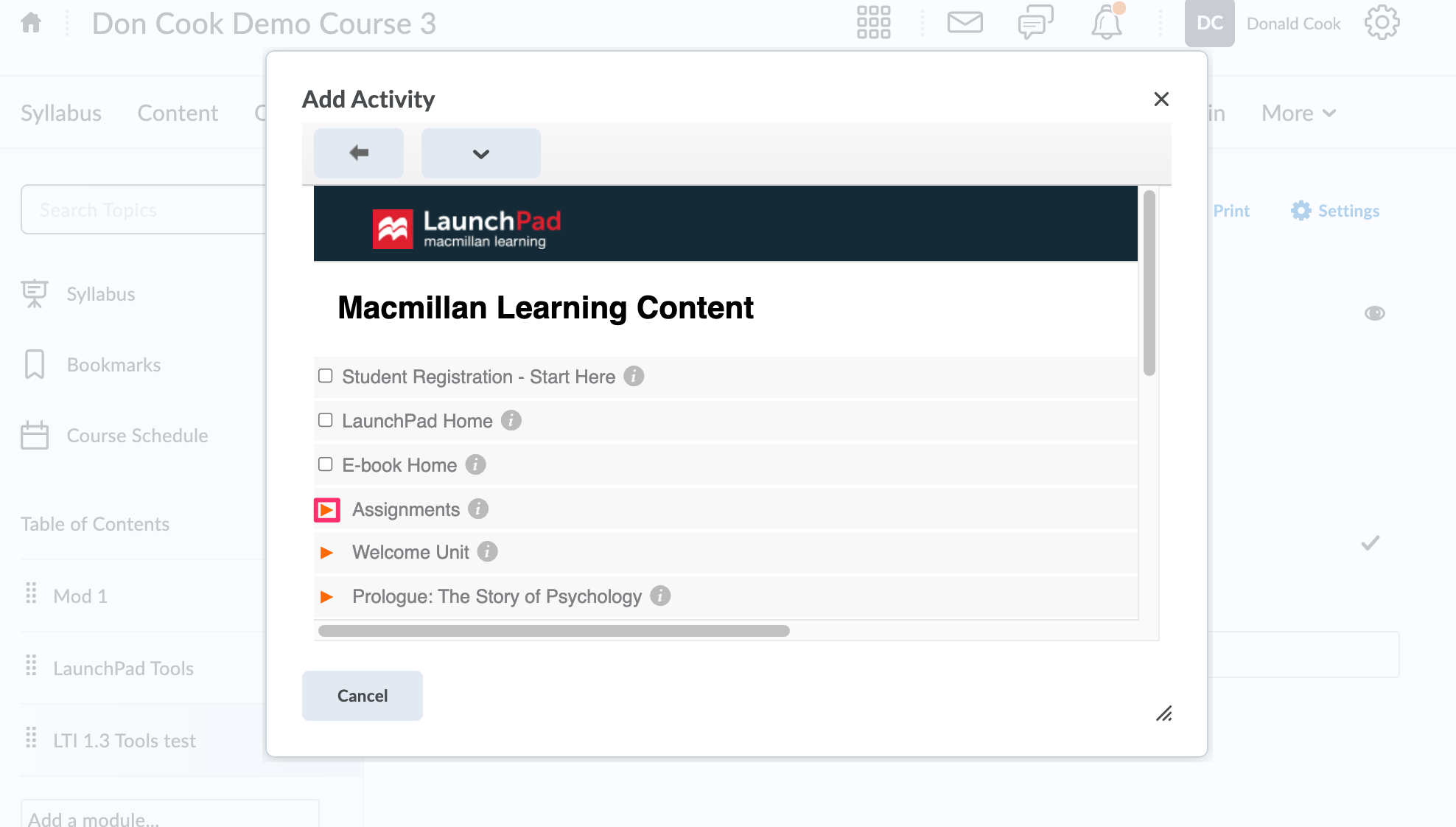
Task: Open the course selector grid icon
Action: (872, 23)
